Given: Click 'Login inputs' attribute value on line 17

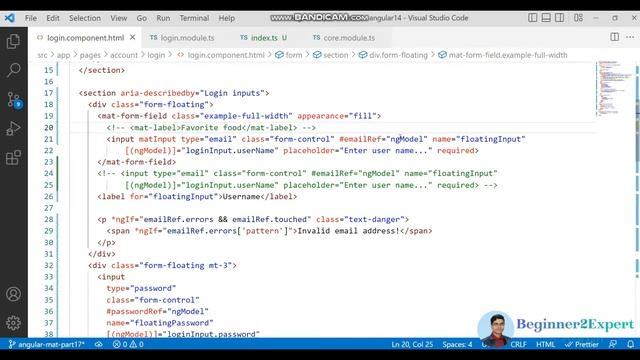Looking at the screenshot, I should tap(232, 93).
